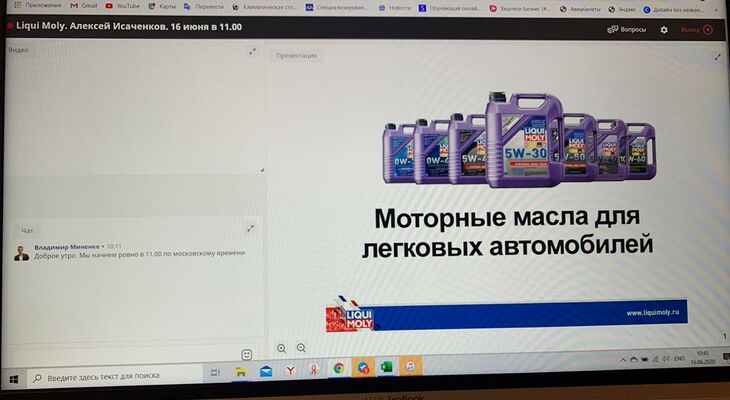Open the Вопросы questions panel
Image resolution: width=730 pixels, height=400 pixels.
tap(627, 29)
